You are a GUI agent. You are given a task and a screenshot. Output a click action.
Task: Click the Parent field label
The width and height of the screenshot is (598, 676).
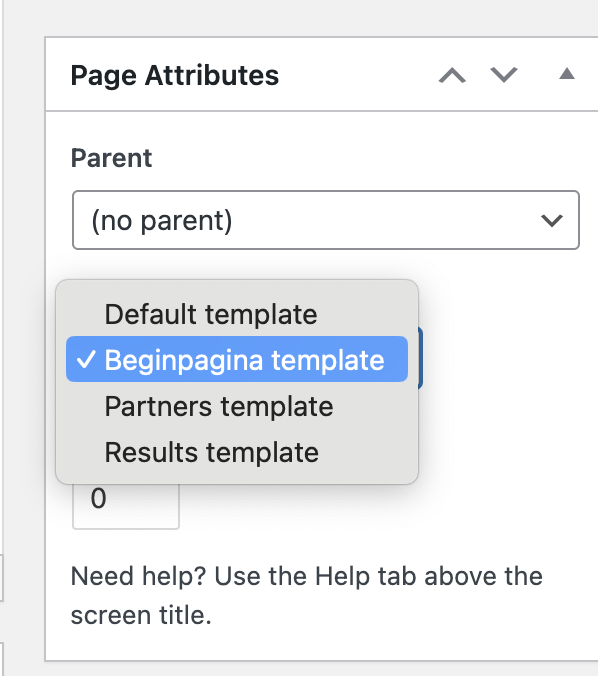tap(111, 158)
